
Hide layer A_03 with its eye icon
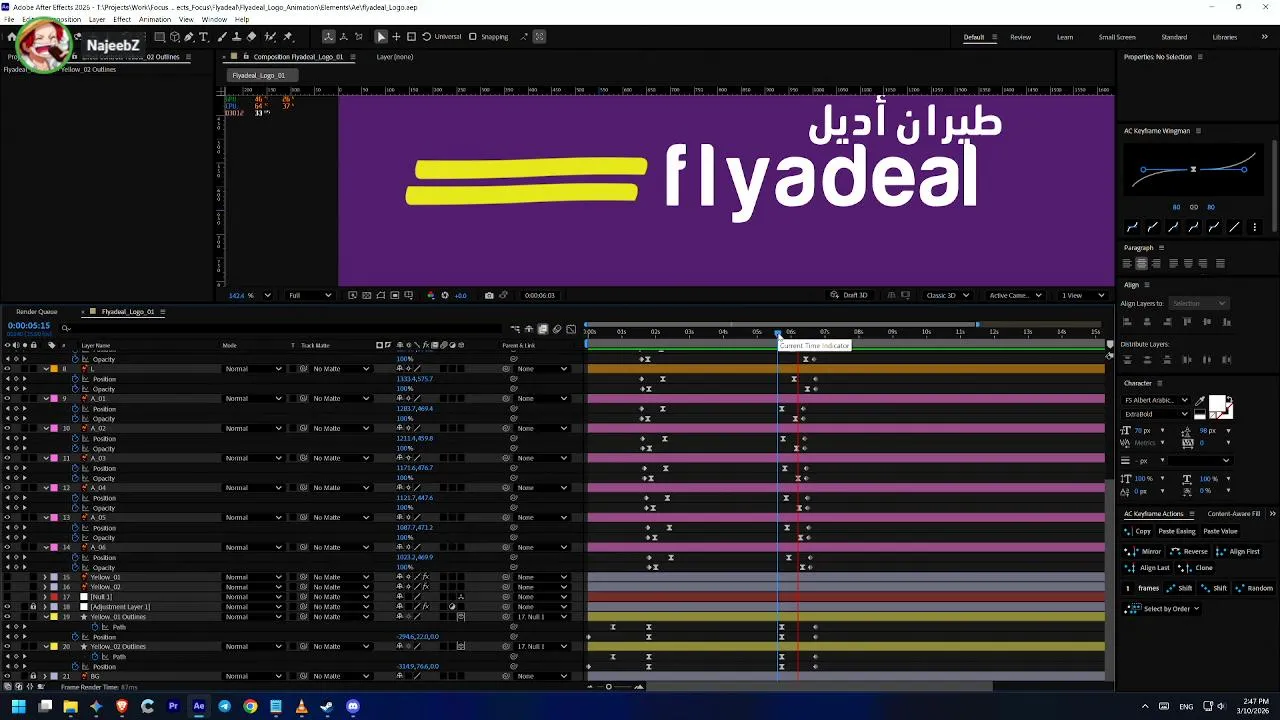pyautogui.click(x=7, y=458)
